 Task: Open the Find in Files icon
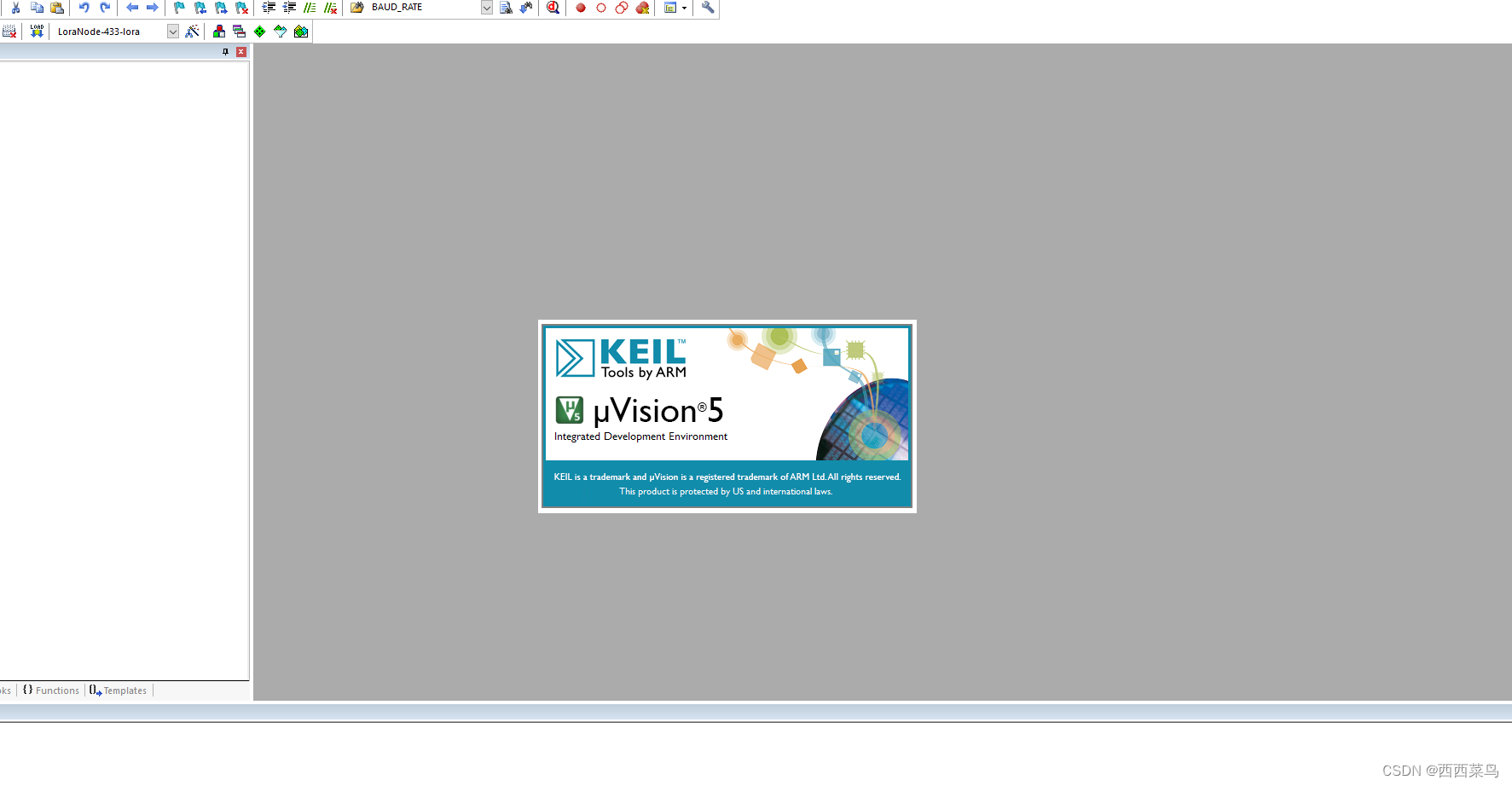[357, 8]
